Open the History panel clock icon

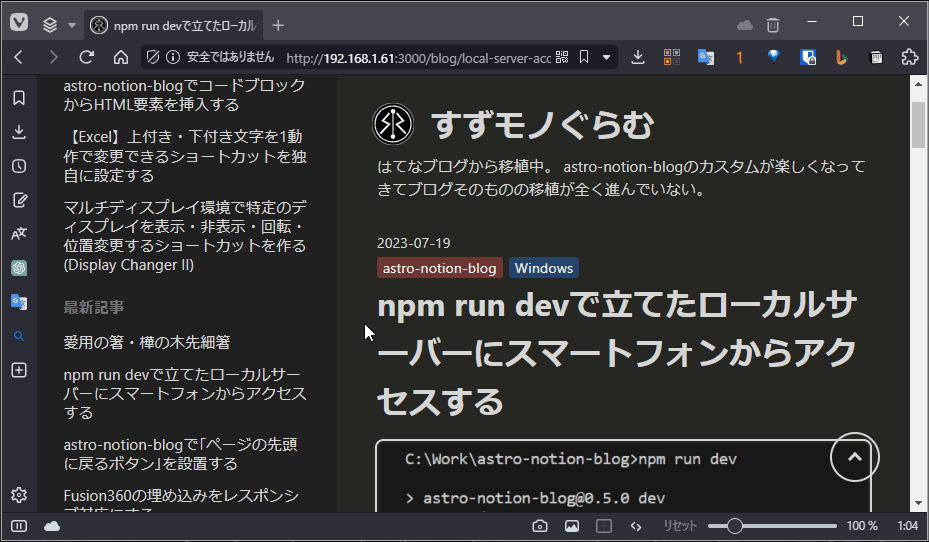(x=19, y=166)
